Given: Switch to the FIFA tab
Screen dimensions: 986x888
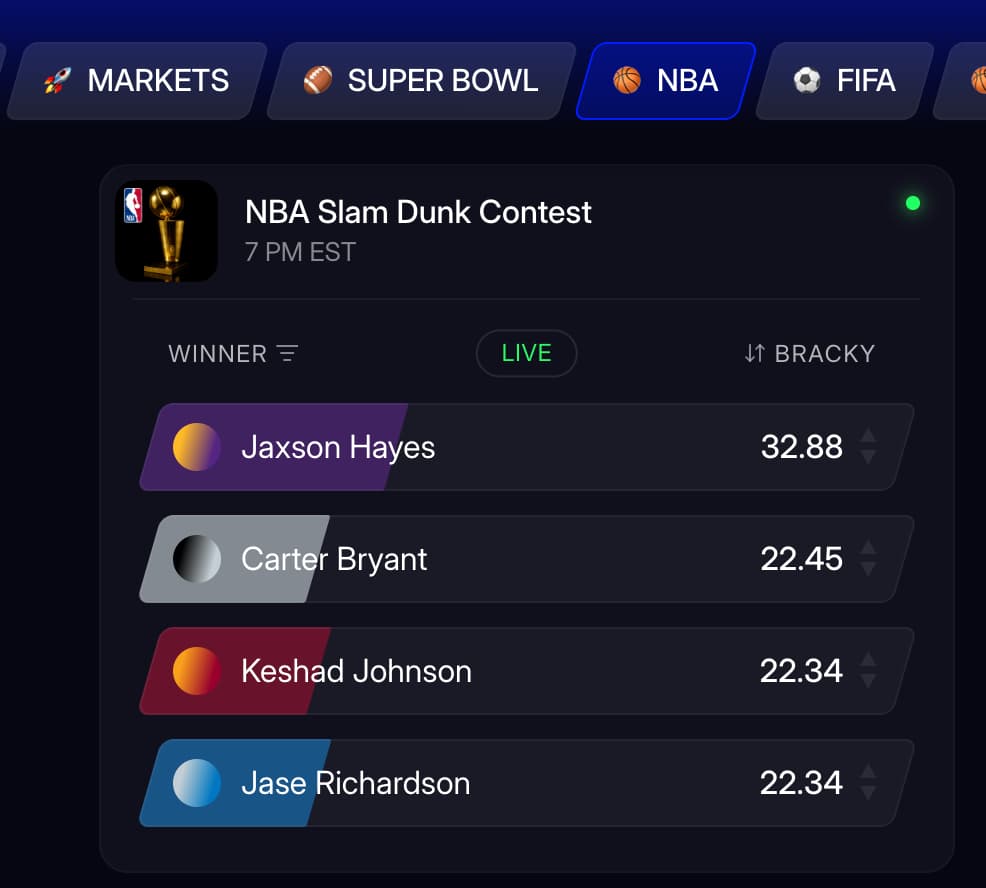Looking at the screenshot, I should tap(845, 81).
